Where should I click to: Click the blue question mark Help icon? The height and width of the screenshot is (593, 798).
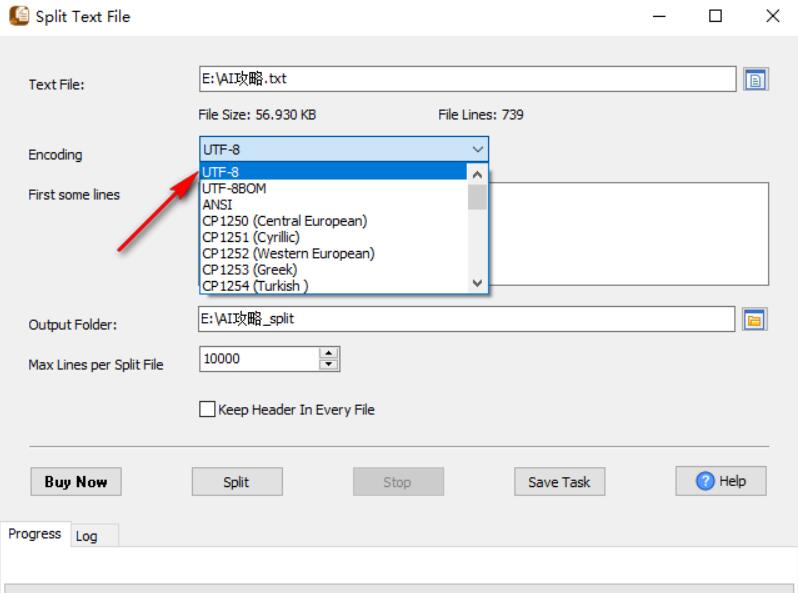tap(705, 481)
